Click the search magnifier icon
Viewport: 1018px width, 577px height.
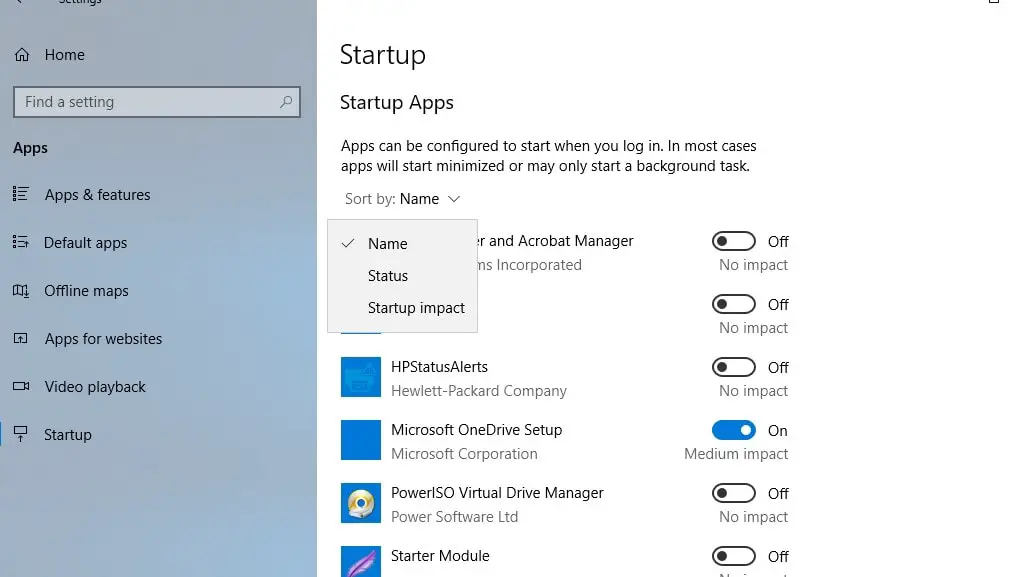(x=286, y=102)
